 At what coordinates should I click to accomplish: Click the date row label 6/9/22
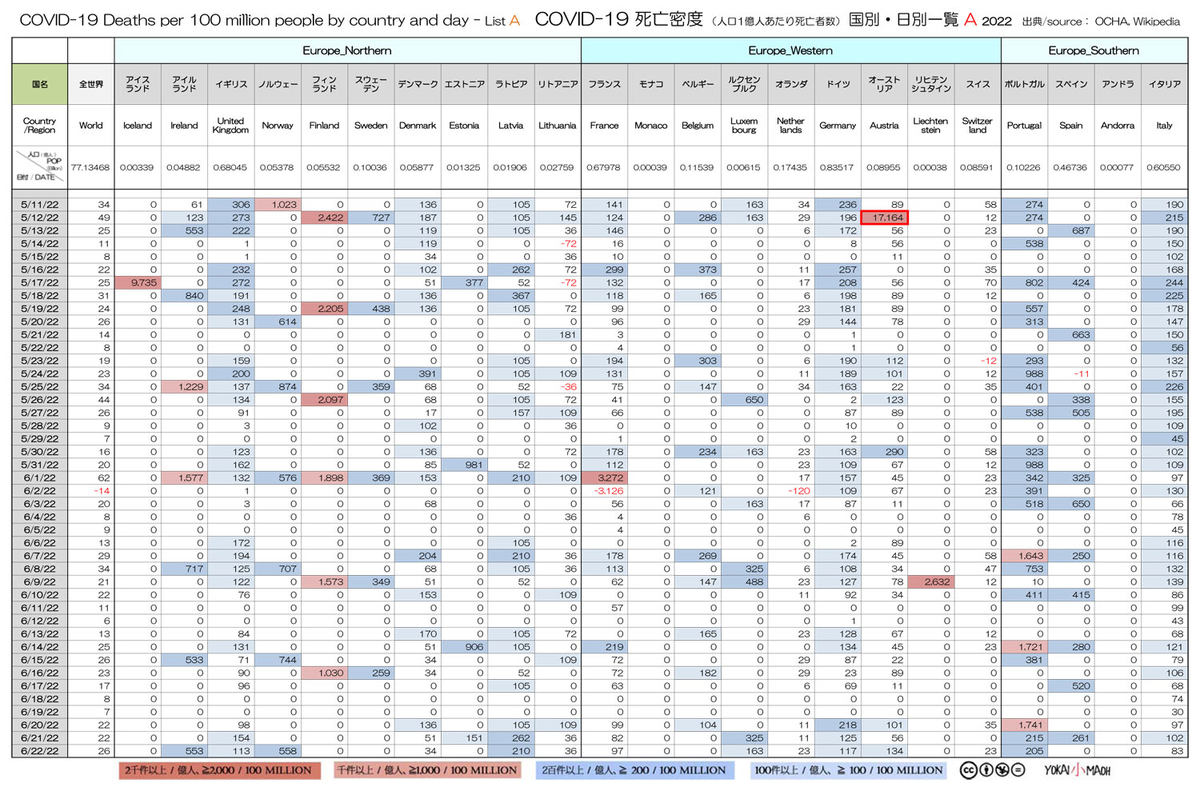[41, 580]
